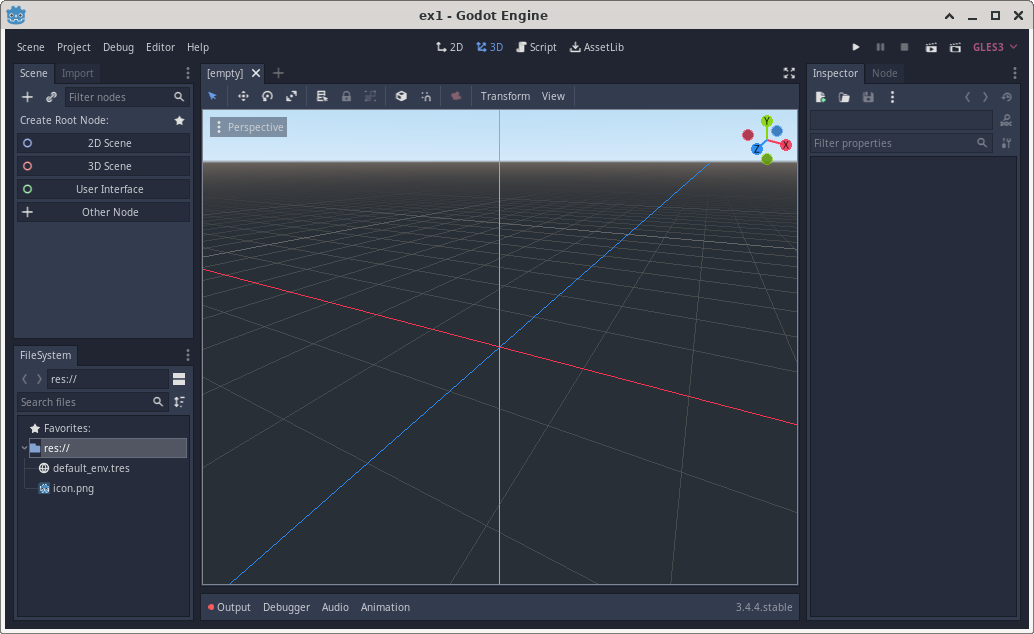Open FileSystem dock options menu
The width and height of the screenshot is (1034, 634).
coord(187,355)
